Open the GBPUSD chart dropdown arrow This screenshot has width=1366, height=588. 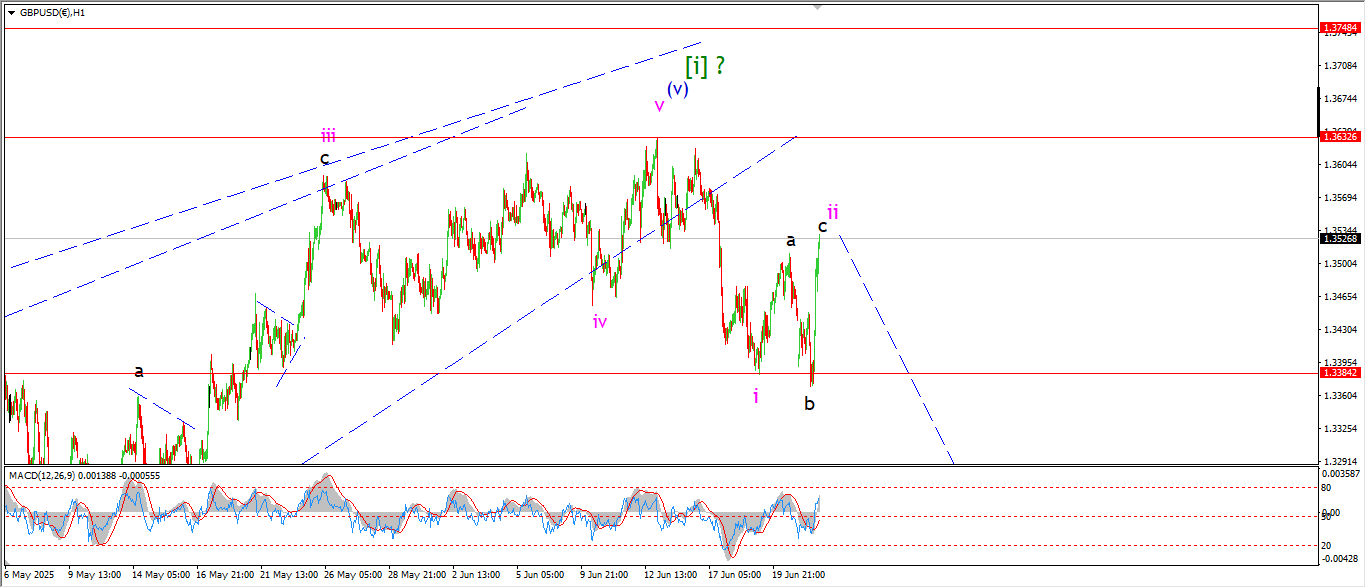[11, 13]
